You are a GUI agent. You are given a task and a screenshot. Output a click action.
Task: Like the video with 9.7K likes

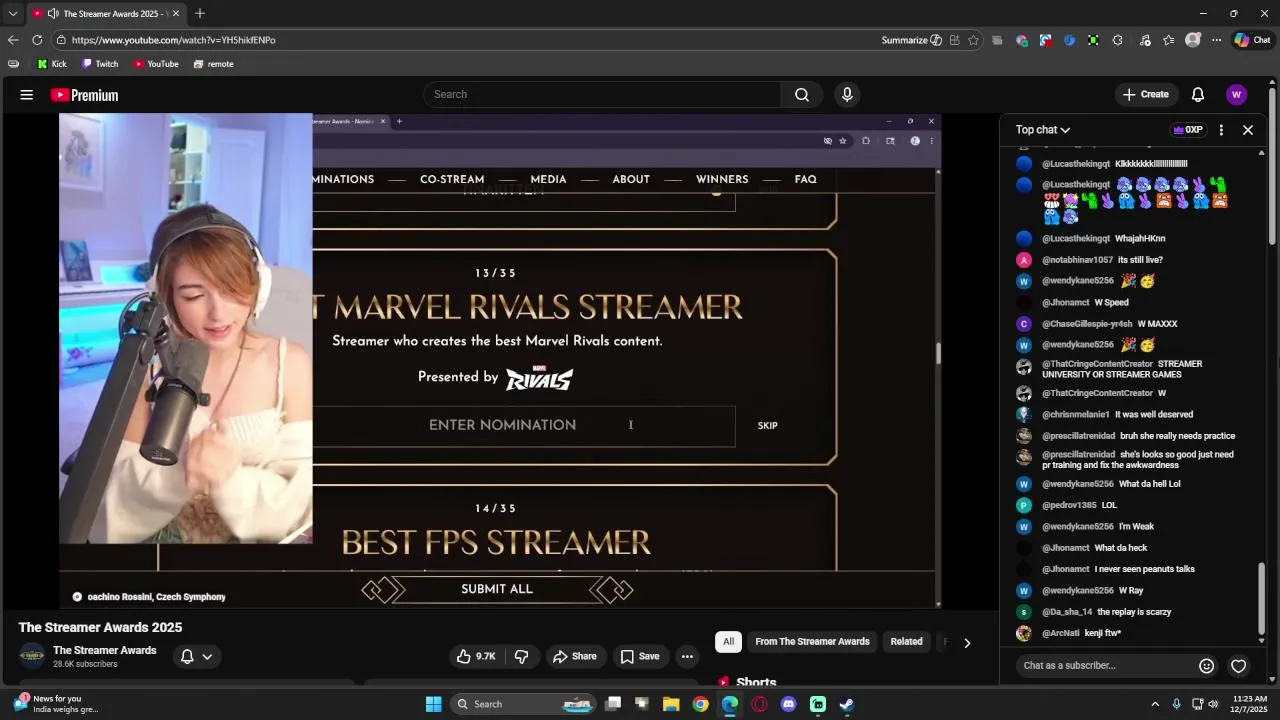(476, 656)
